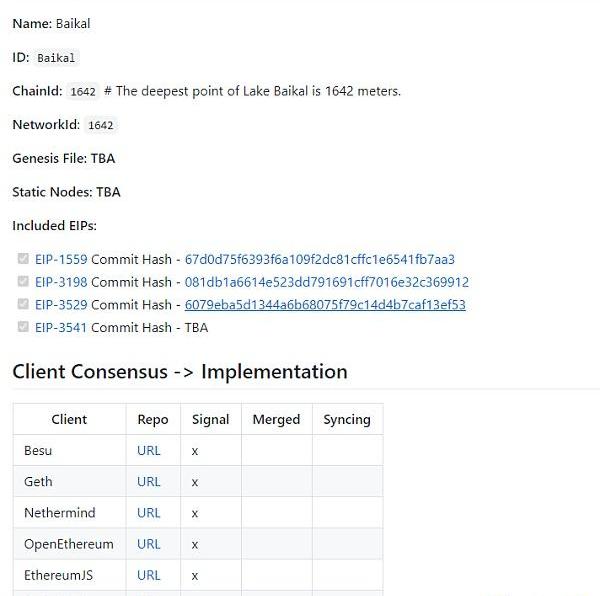The width and height of the screenshot is (600, 596).
Task: Toggle the EIP-1559 checkbox
Action: [23, 259]
